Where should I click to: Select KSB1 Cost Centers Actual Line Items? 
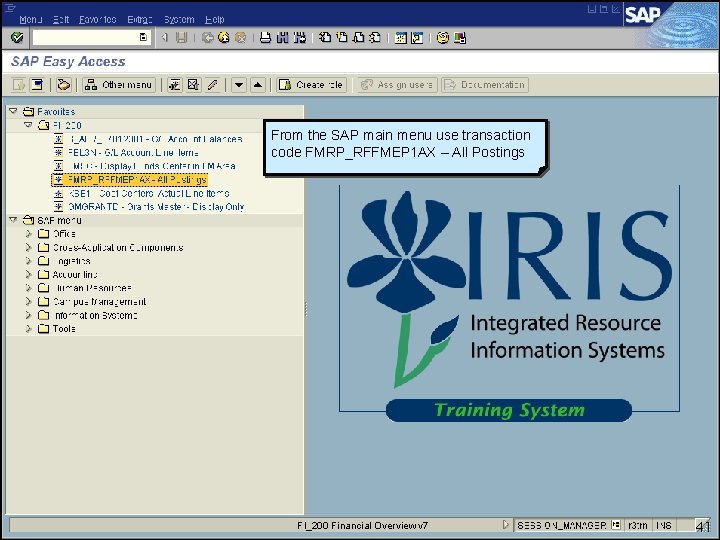click(149, 193)
